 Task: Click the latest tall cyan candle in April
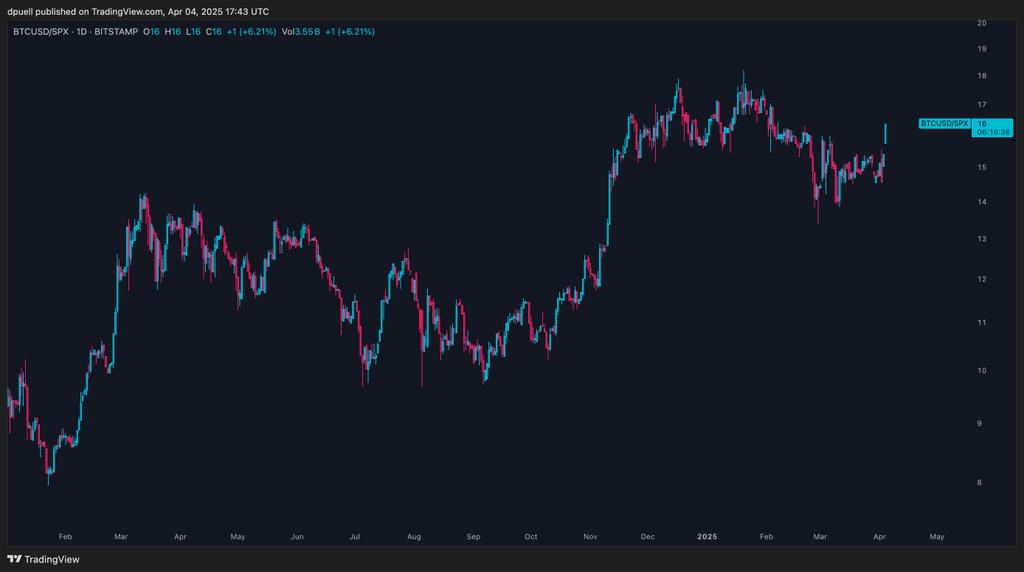point(886,133)
